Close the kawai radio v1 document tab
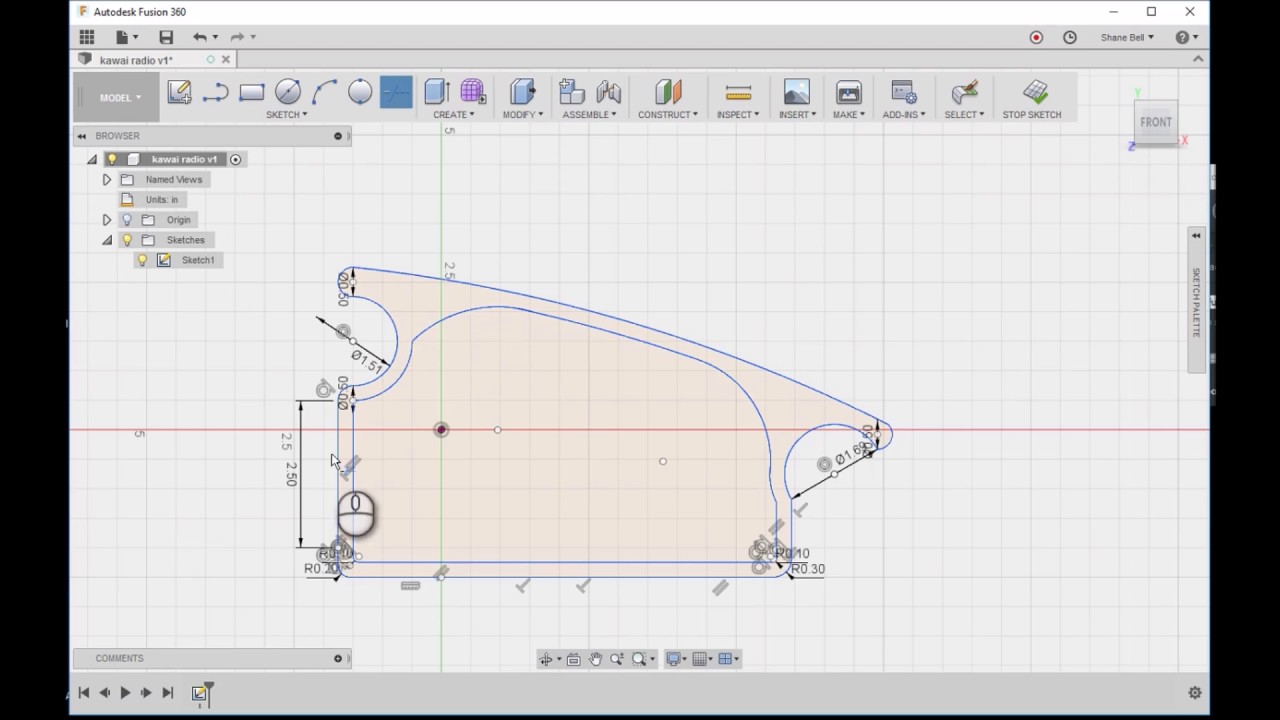The height and width of the screenshot is (720, 1280). point(226,60)
